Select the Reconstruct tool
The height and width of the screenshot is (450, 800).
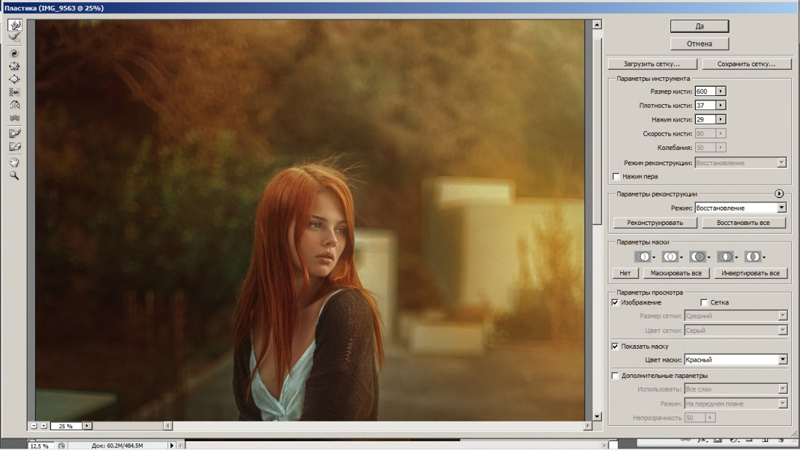(x=15, y=38)
